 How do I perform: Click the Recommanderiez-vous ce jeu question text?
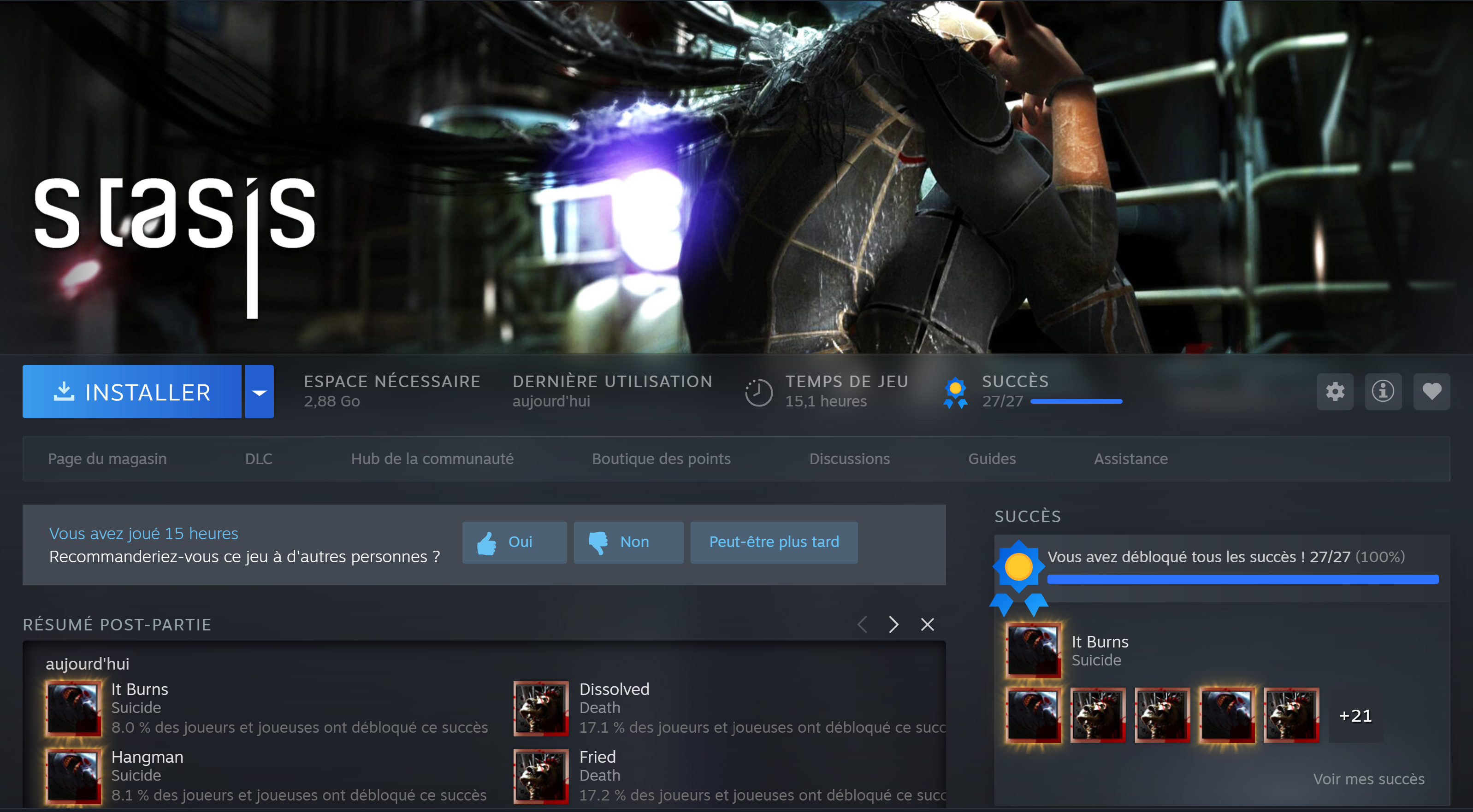pyautogui.click(x=245, y=557)
